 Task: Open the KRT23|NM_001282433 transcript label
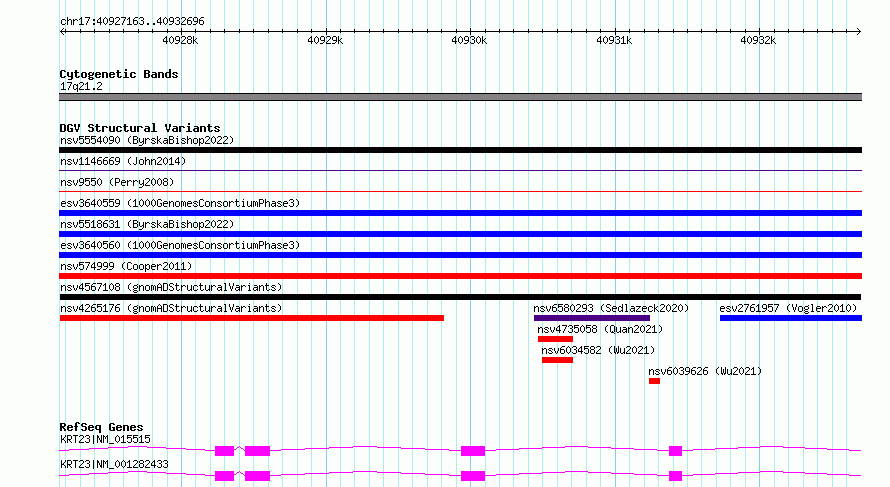click(x=114, y=464)
